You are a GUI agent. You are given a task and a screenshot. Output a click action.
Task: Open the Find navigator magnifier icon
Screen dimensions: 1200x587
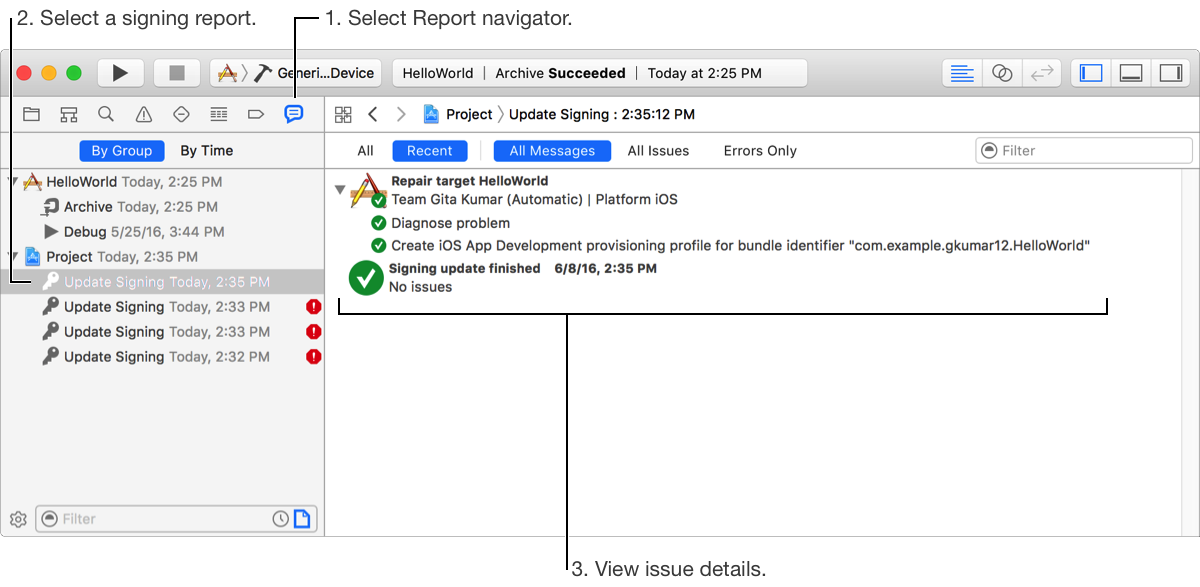(106, 114)
